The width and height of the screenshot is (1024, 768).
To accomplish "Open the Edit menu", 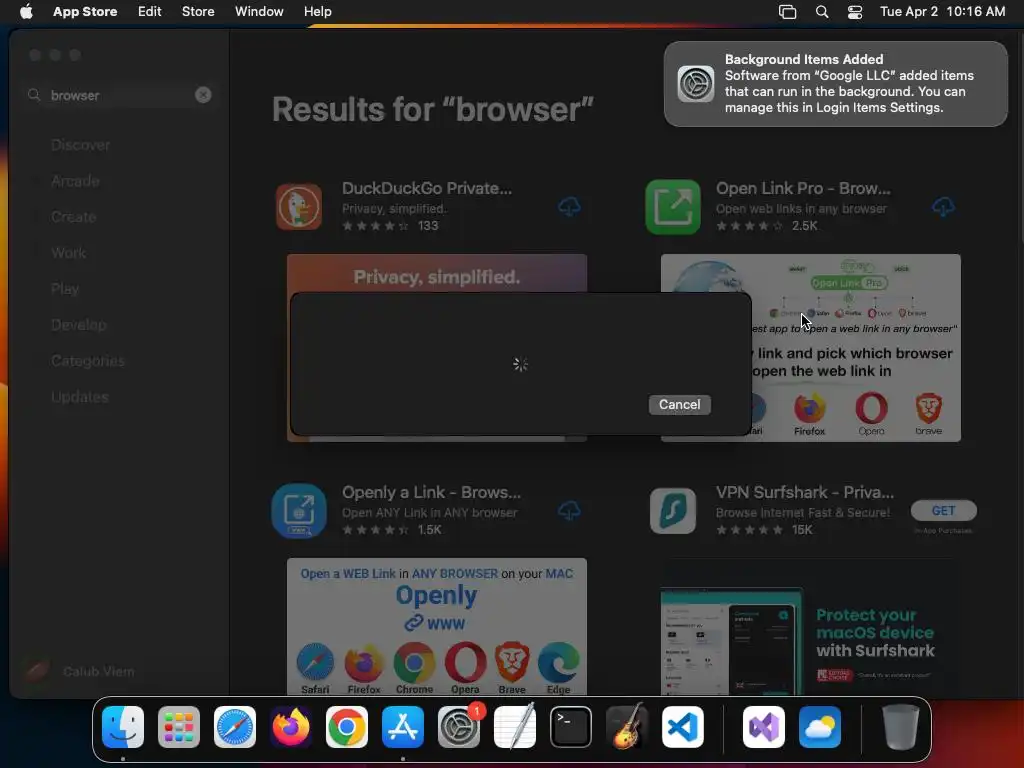I will [x=150, y=12].
